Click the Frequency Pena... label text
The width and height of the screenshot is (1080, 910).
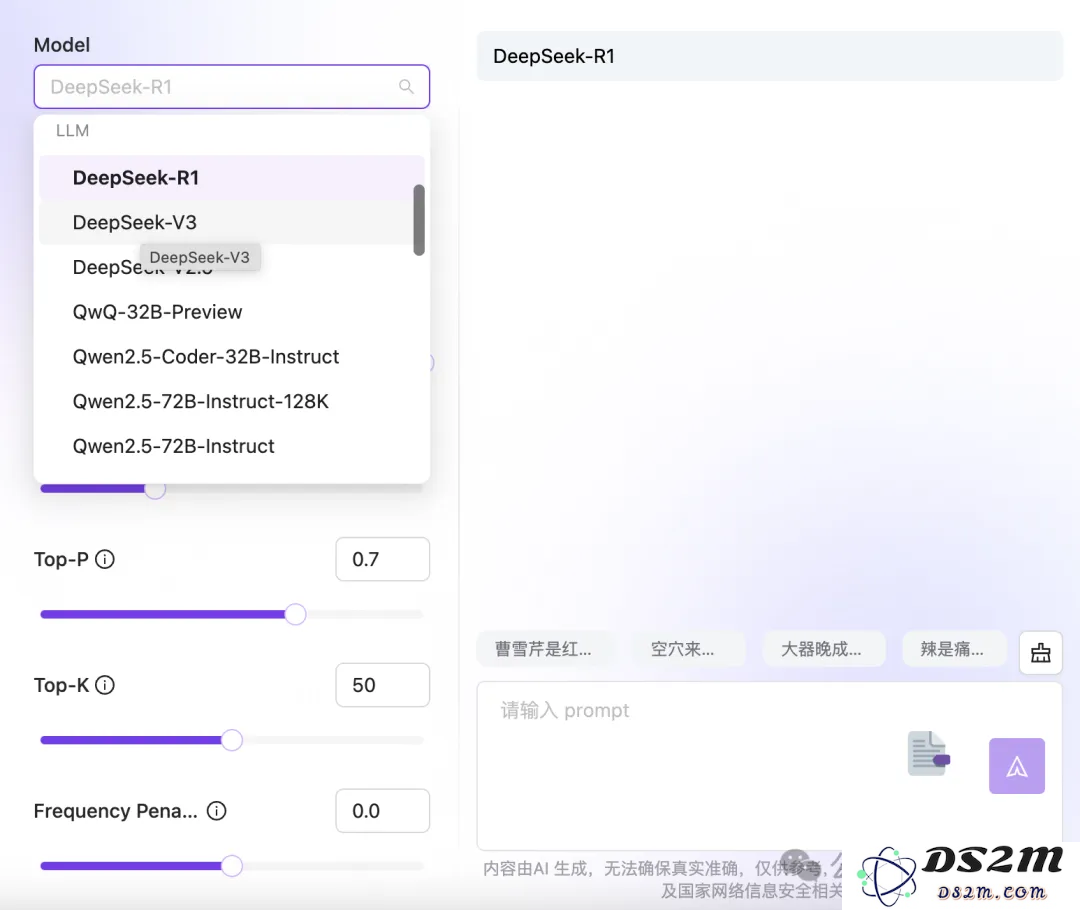(x=116, y=811)
